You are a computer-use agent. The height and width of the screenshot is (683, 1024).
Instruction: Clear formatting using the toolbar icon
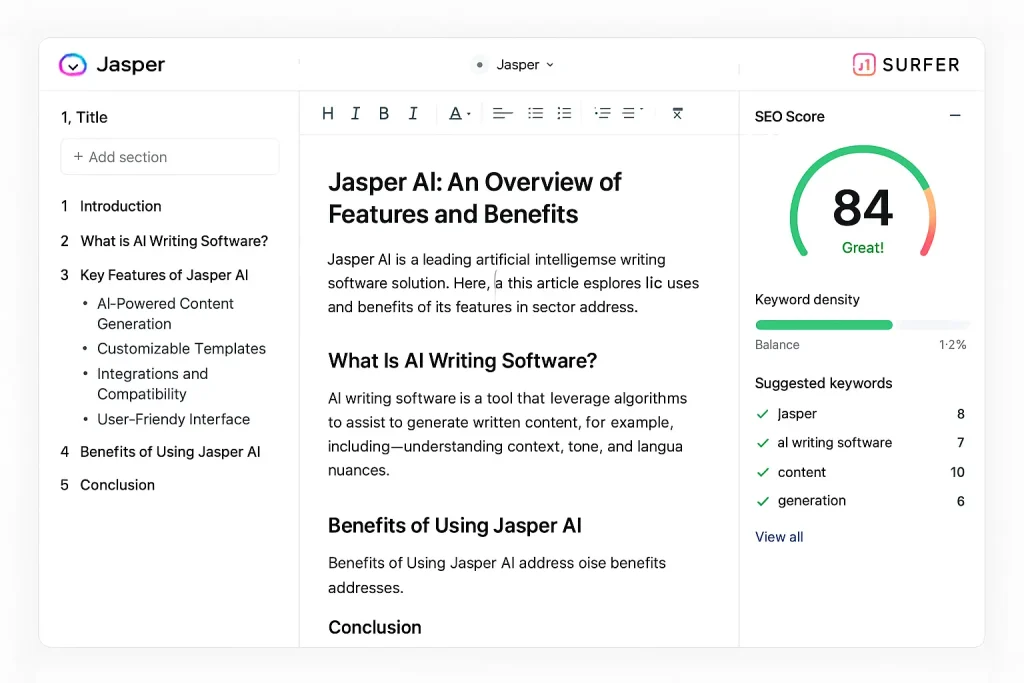coord(677,113)
